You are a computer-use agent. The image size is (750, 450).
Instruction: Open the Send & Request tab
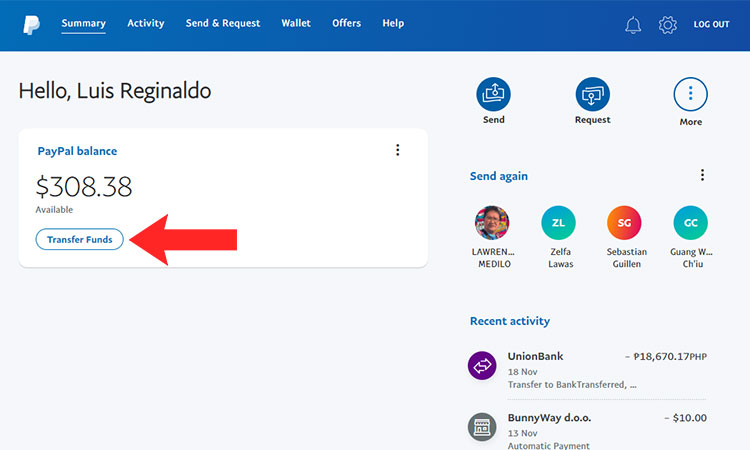[223, 23]
